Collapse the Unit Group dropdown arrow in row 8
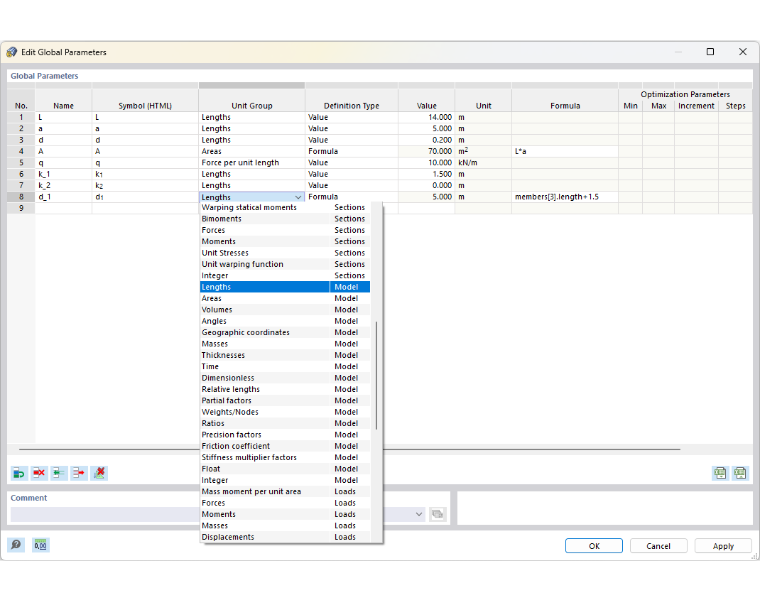This screenshot has height=601, width=760. (x=298, y=197)
